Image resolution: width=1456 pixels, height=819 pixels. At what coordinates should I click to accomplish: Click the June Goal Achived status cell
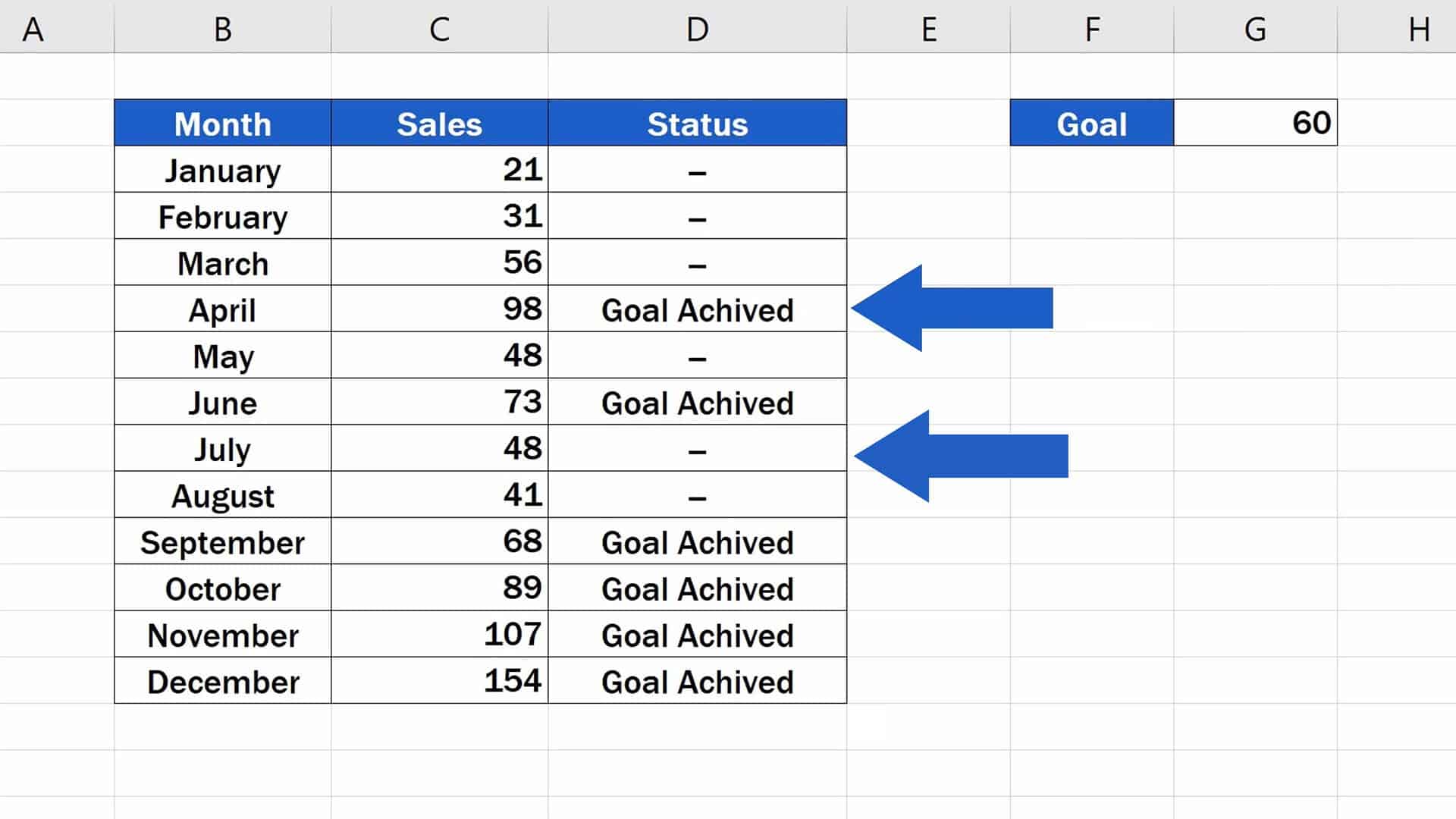(x=697, y=402)
